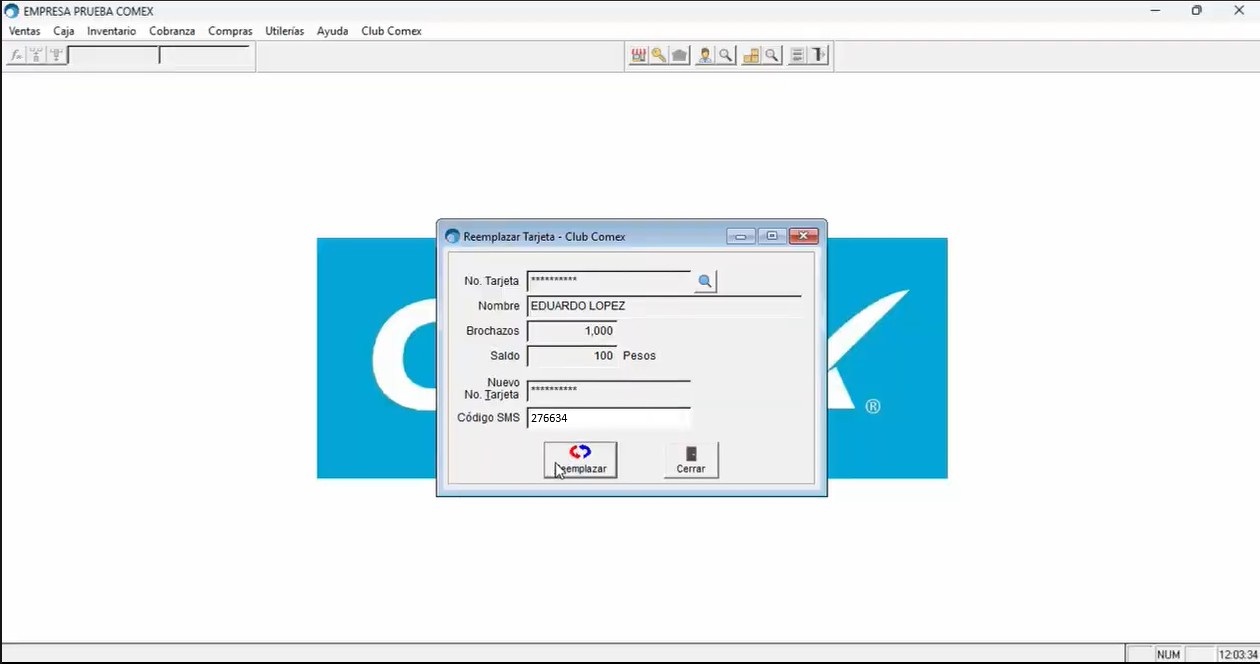Open the Ayuda menu
Viewport: 1260px width, 664px height.
pos(332,31)
